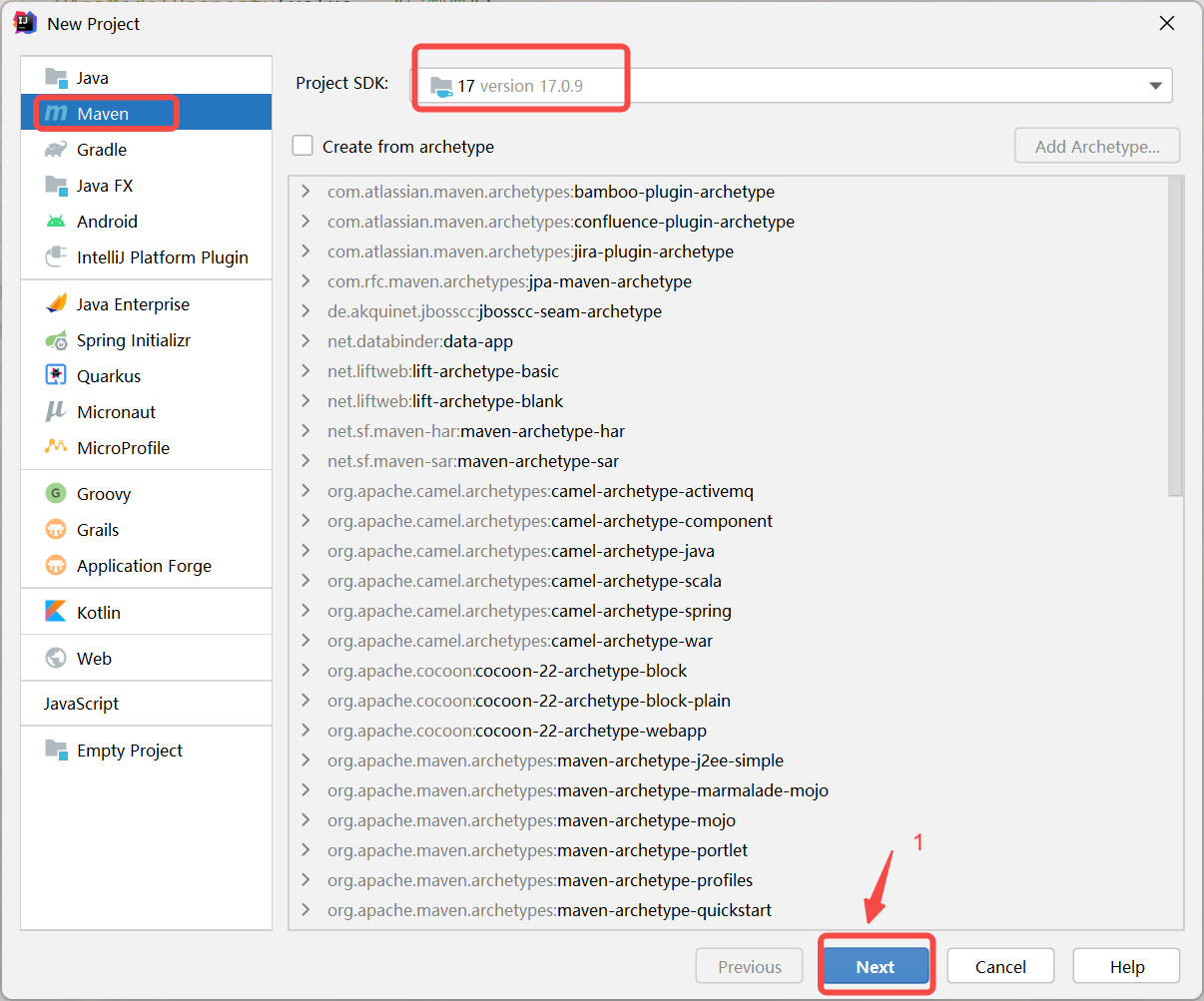Expand maven-archetype-quickstart chevron
The image size is (1204, 1001).
pyautogui.click(x=306, y=910)
